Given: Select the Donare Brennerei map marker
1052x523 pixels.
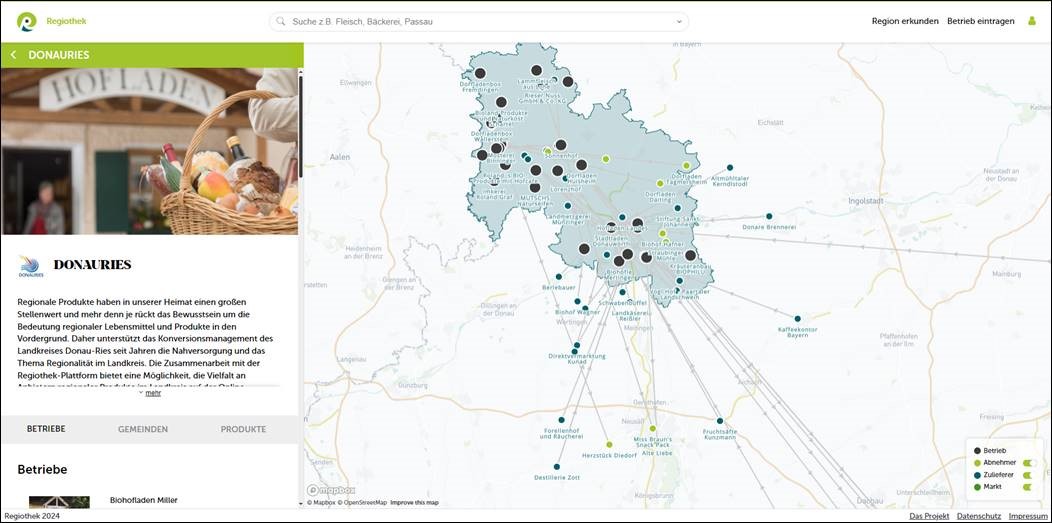Looking at the screenshot, I should (769, 216).
